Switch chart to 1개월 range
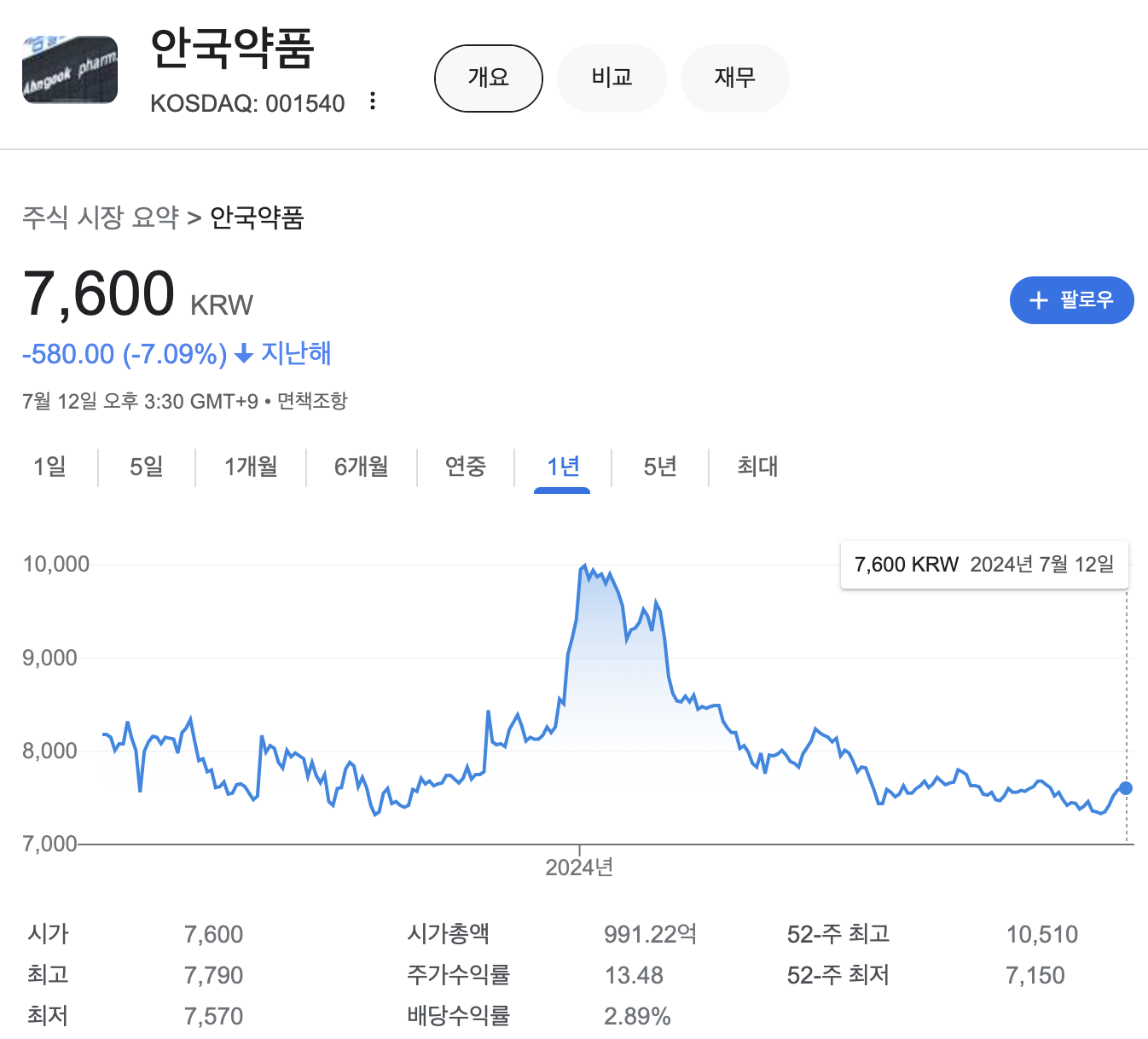 coord(251,467)
